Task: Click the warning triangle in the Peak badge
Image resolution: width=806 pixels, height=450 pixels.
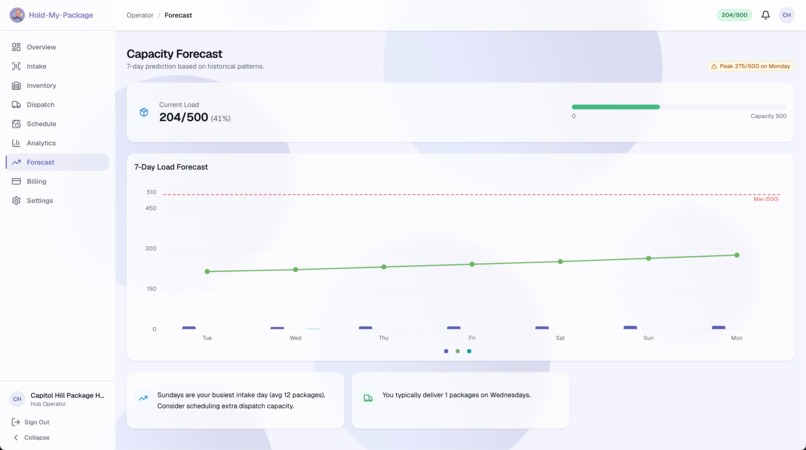Action: [713, 66]
